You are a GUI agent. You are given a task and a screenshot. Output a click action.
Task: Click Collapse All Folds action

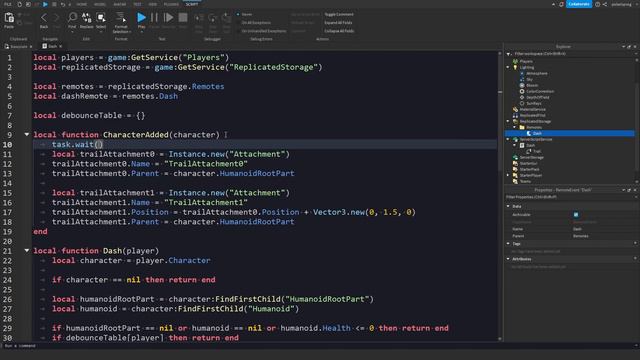coord(339,31)
